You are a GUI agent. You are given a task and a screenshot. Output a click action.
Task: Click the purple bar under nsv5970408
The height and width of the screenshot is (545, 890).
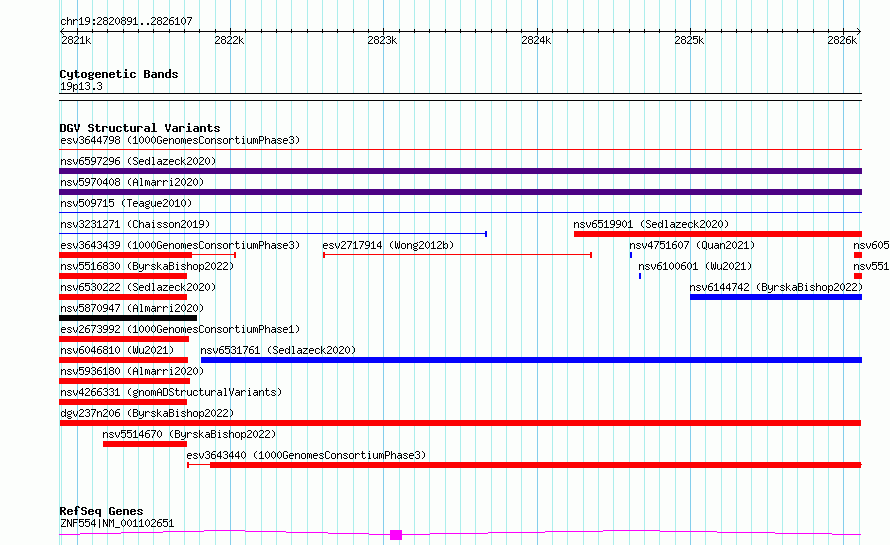tap(460, 192)
